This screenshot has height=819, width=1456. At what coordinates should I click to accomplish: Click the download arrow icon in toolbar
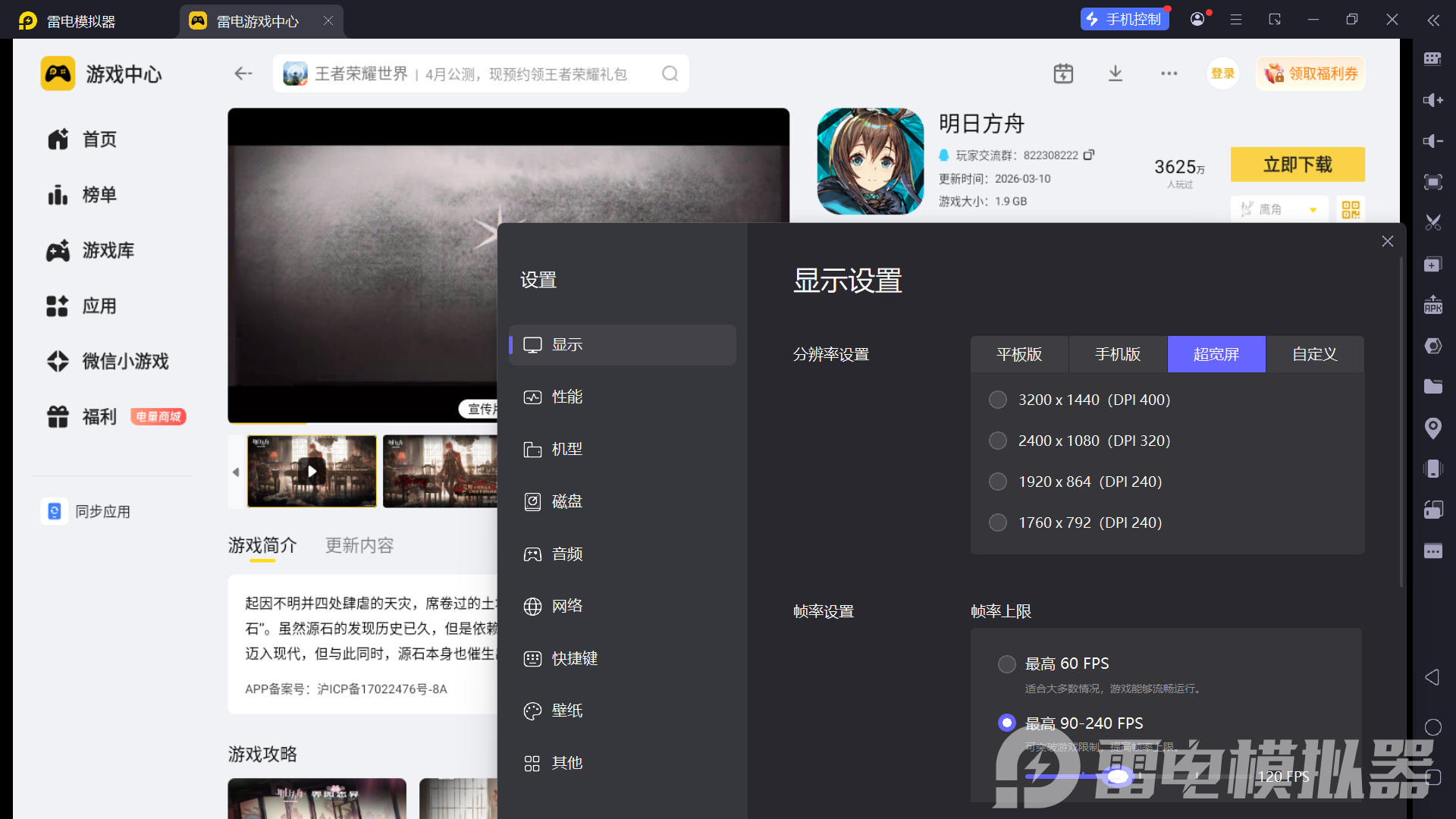[1115, 74]
